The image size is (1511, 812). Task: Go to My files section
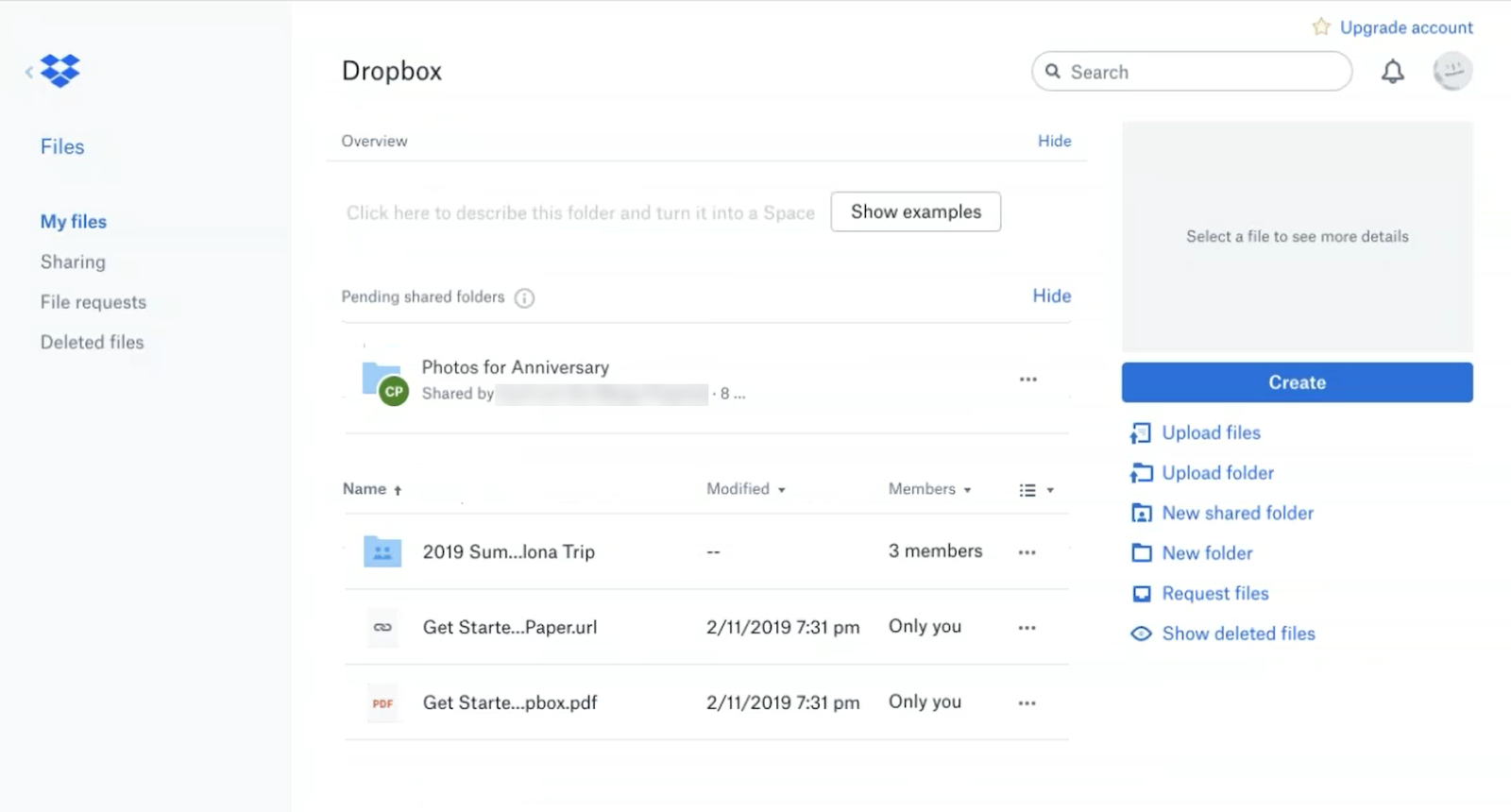pos(74,222)
